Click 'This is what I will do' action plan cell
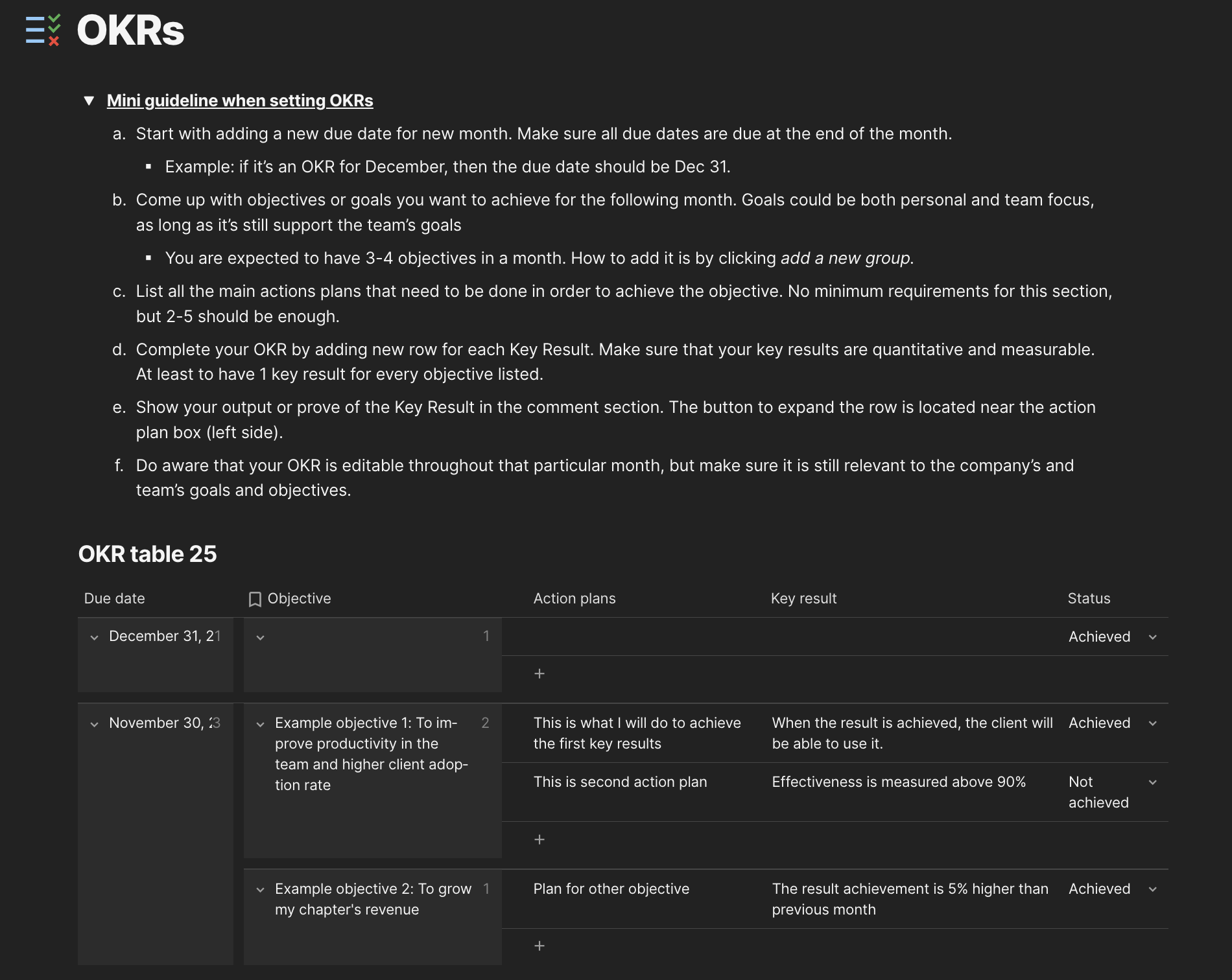Image resolution: width=1232 pixels, height=980 pixels. [637, 733]
